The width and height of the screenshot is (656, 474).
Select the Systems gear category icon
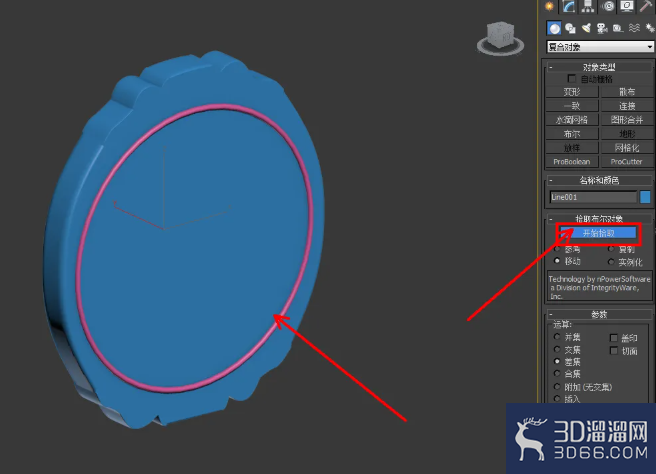[x=650, y=28]
